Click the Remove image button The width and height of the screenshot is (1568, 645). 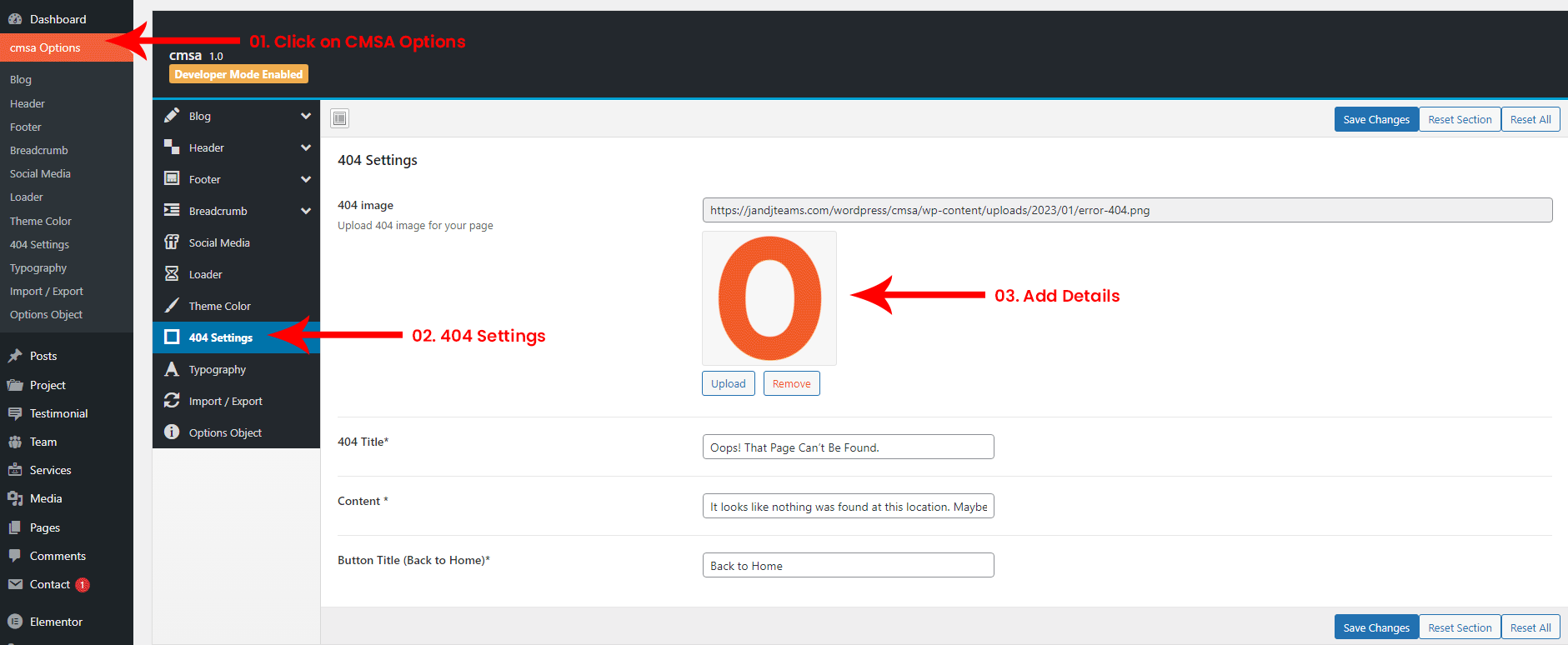coord(791,383)
